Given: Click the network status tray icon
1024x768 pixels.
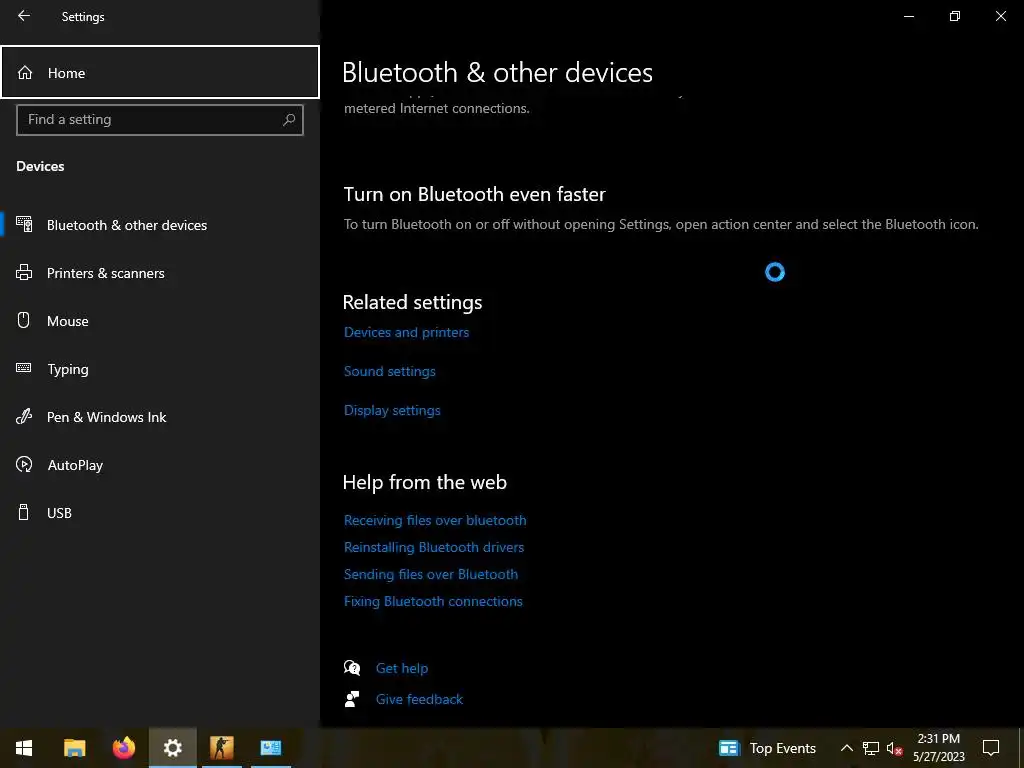Looking at the screenshot, I should [x=871, y=748].
